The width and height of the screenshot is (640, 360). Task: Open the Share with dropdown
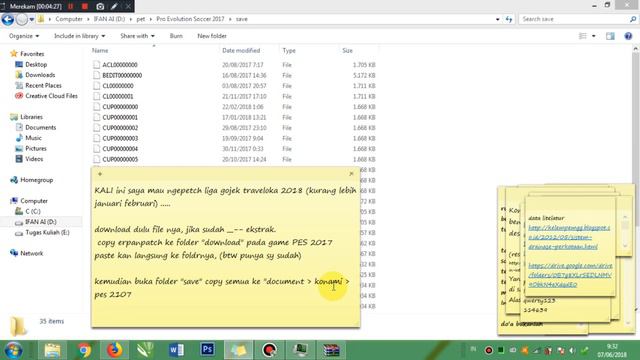(137, 36)
